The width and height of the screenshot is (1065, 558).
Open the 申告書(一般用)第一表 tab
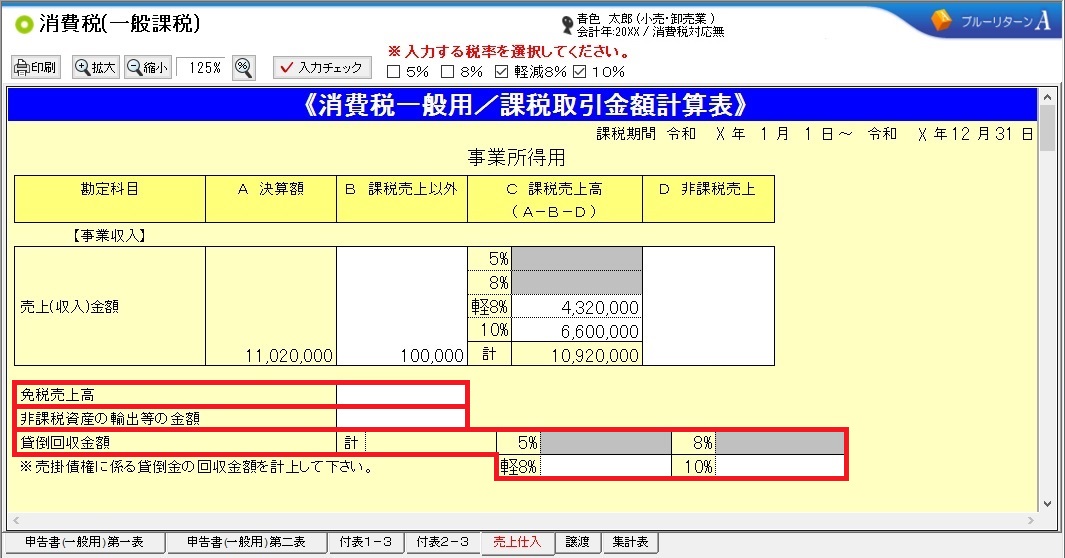[84, 542]
